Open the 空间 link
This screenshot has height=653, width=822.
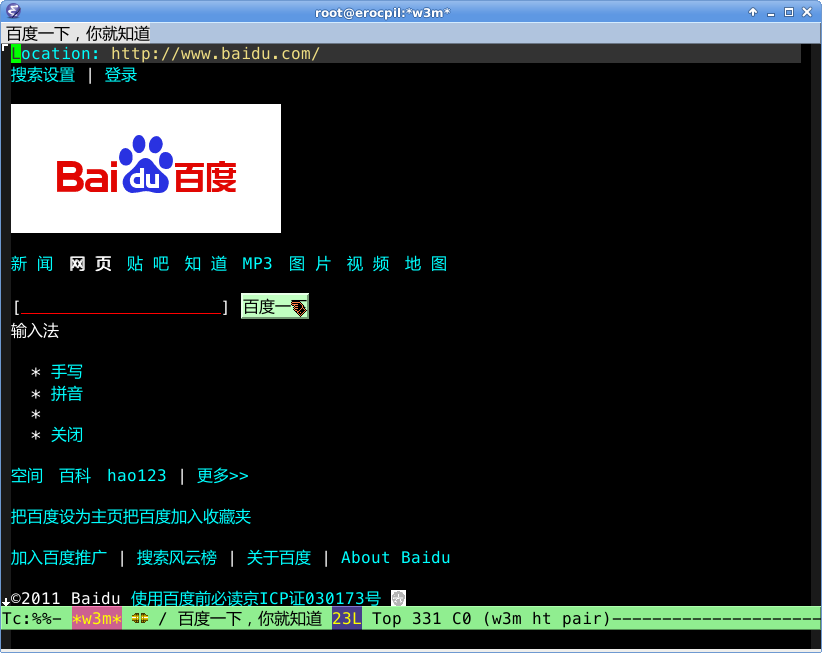pyautogui.click(x=27, y=476)
